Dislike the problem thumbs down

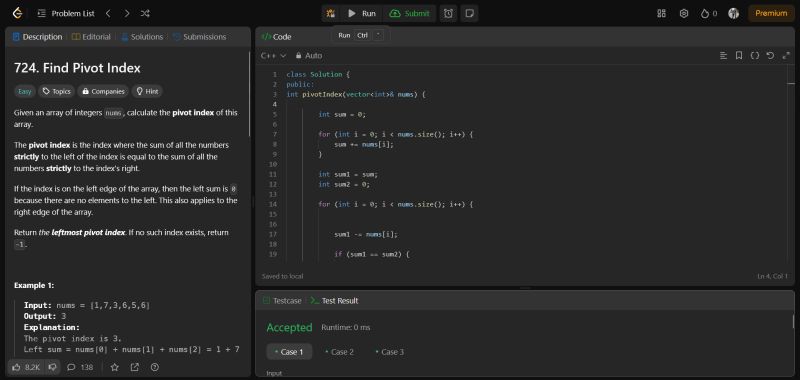pos(53,367)
